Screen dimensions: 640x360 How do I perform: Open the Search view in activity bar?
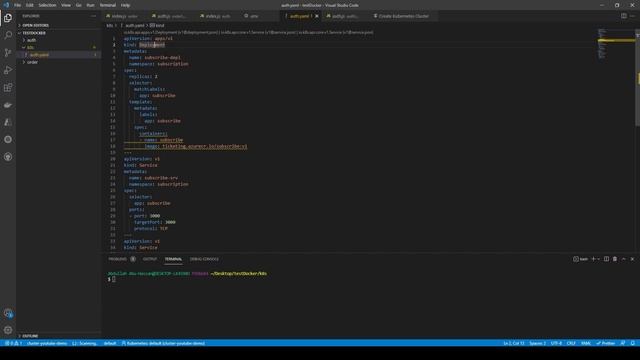8,35
